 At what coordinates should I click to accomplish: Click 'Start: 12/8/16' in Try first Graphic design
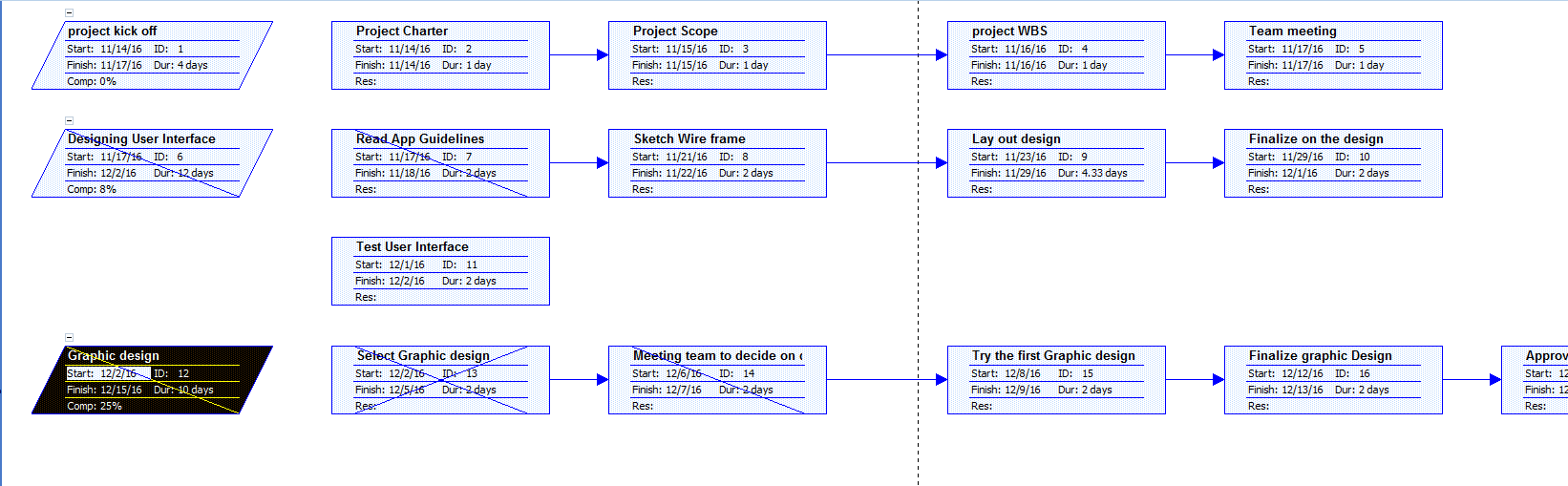coord(1006,374)
